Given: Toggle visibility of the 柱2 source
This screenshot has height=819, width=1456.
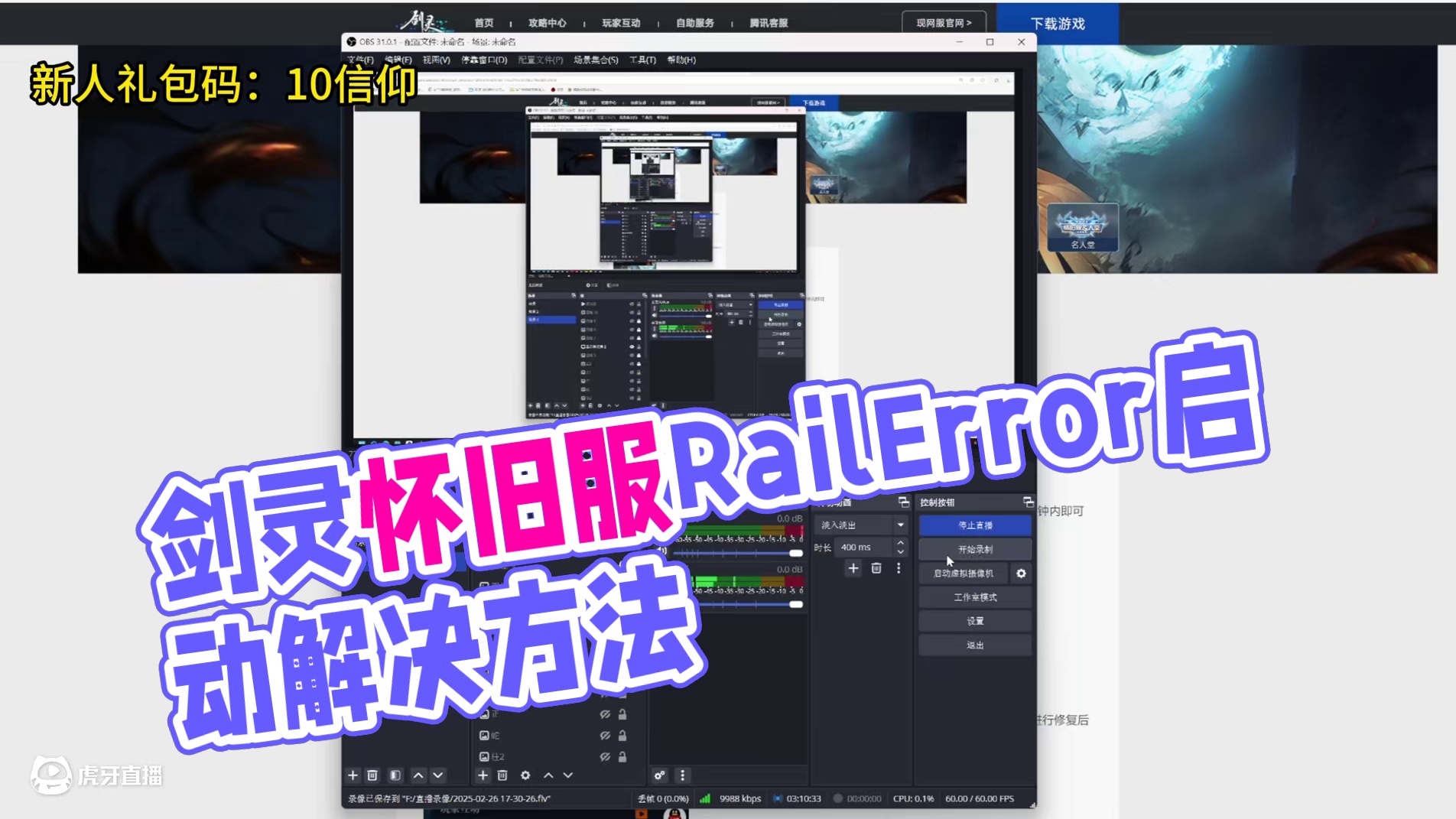Looking at the screenshot, I should tap(605, 758).
